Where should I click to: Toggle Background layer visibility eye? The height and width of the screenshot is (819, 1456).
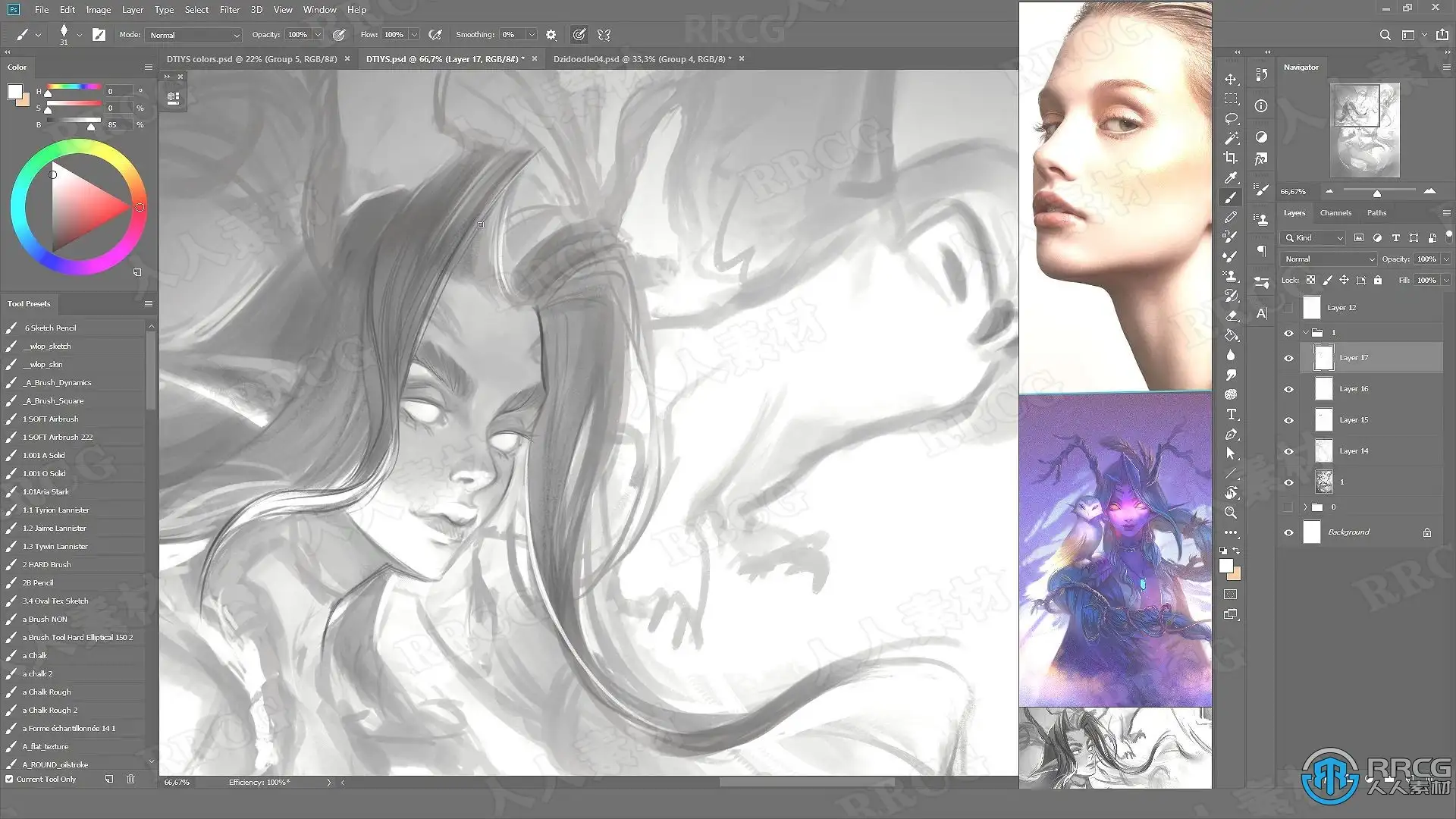tap(1288, 532)
